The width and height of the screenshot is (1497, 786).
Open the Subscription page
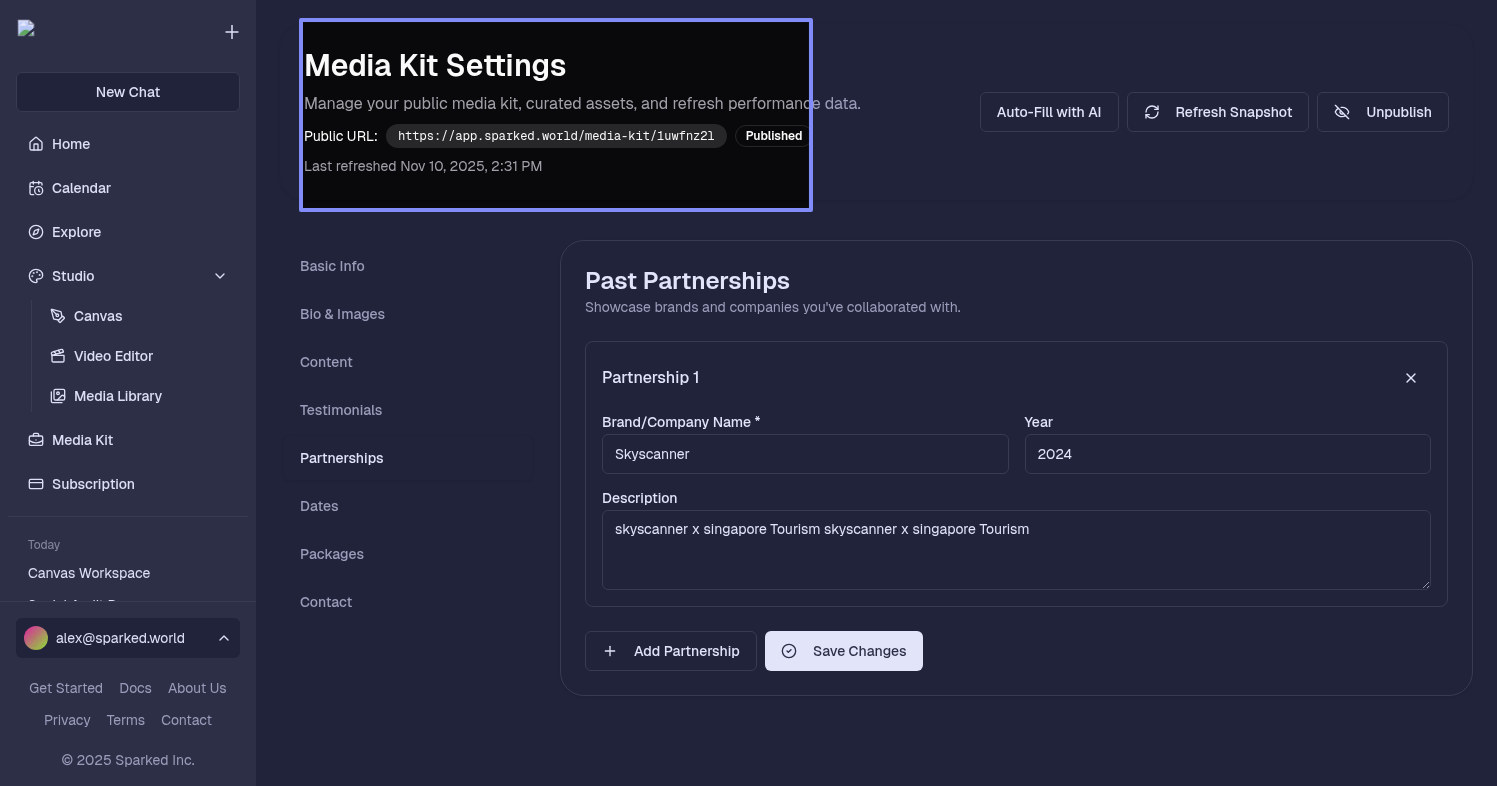93,484
